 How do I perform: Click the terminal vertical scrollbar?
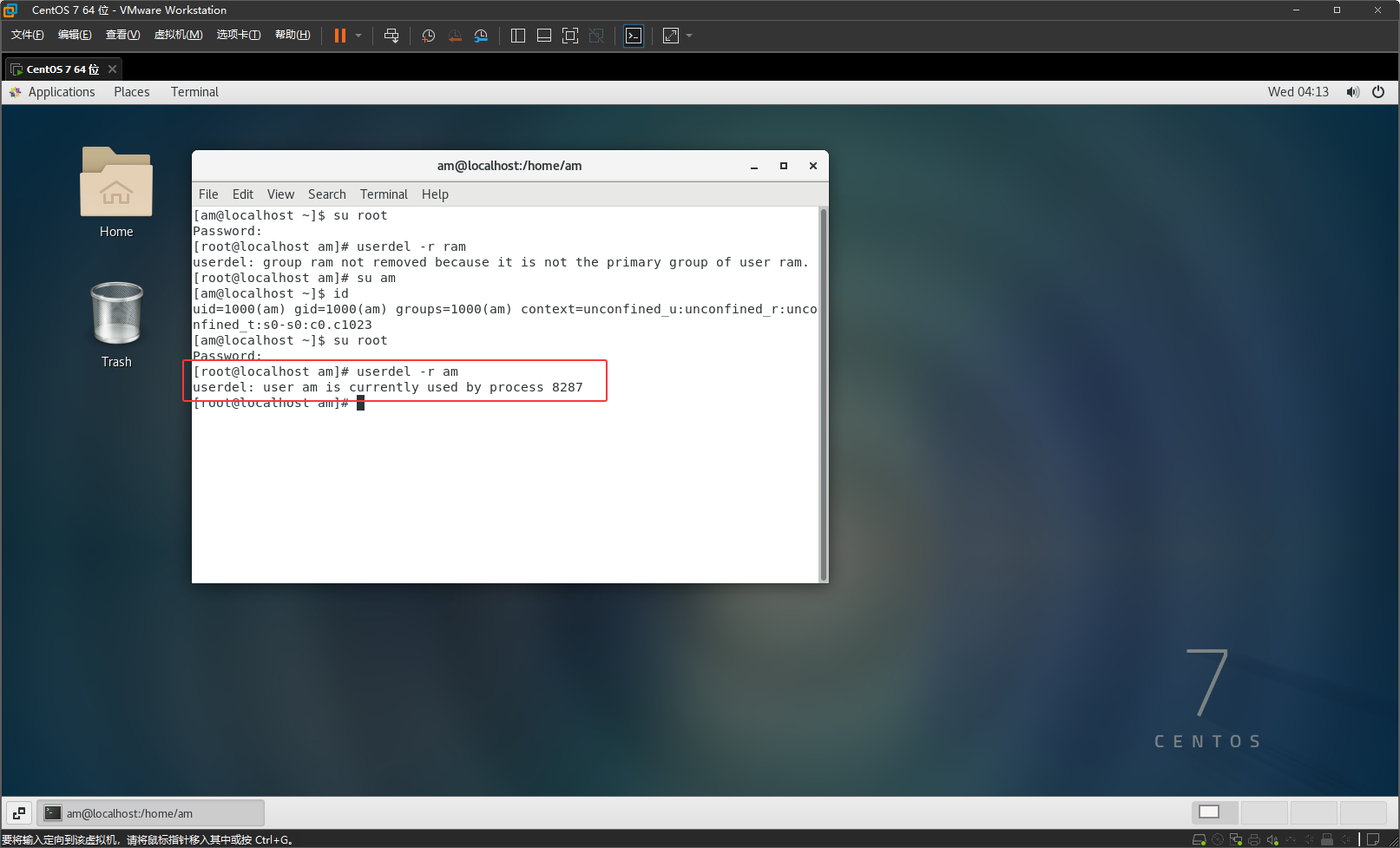(x=823, y=394)
